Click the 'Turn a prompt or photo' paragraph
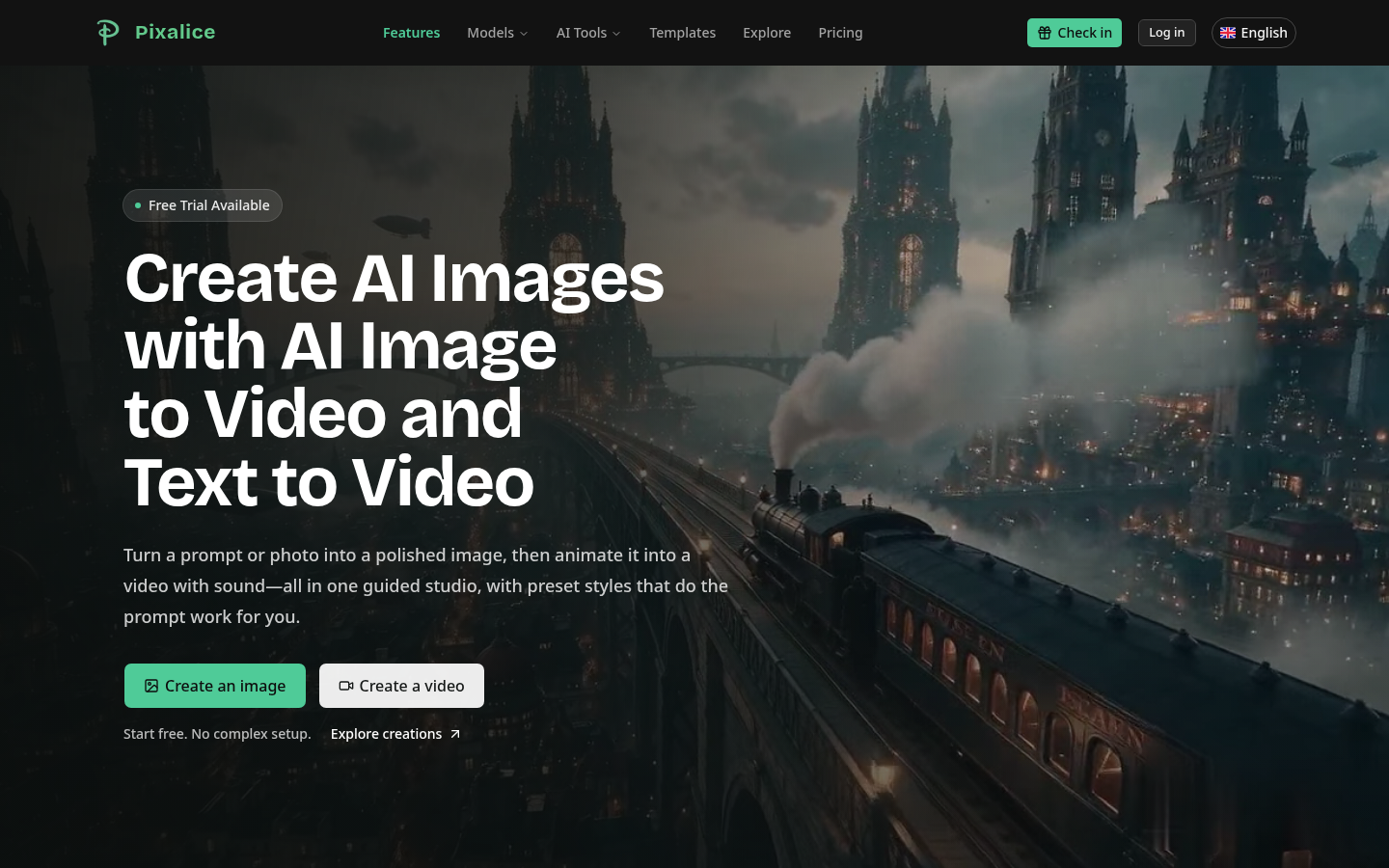 (x=425, y=585)
